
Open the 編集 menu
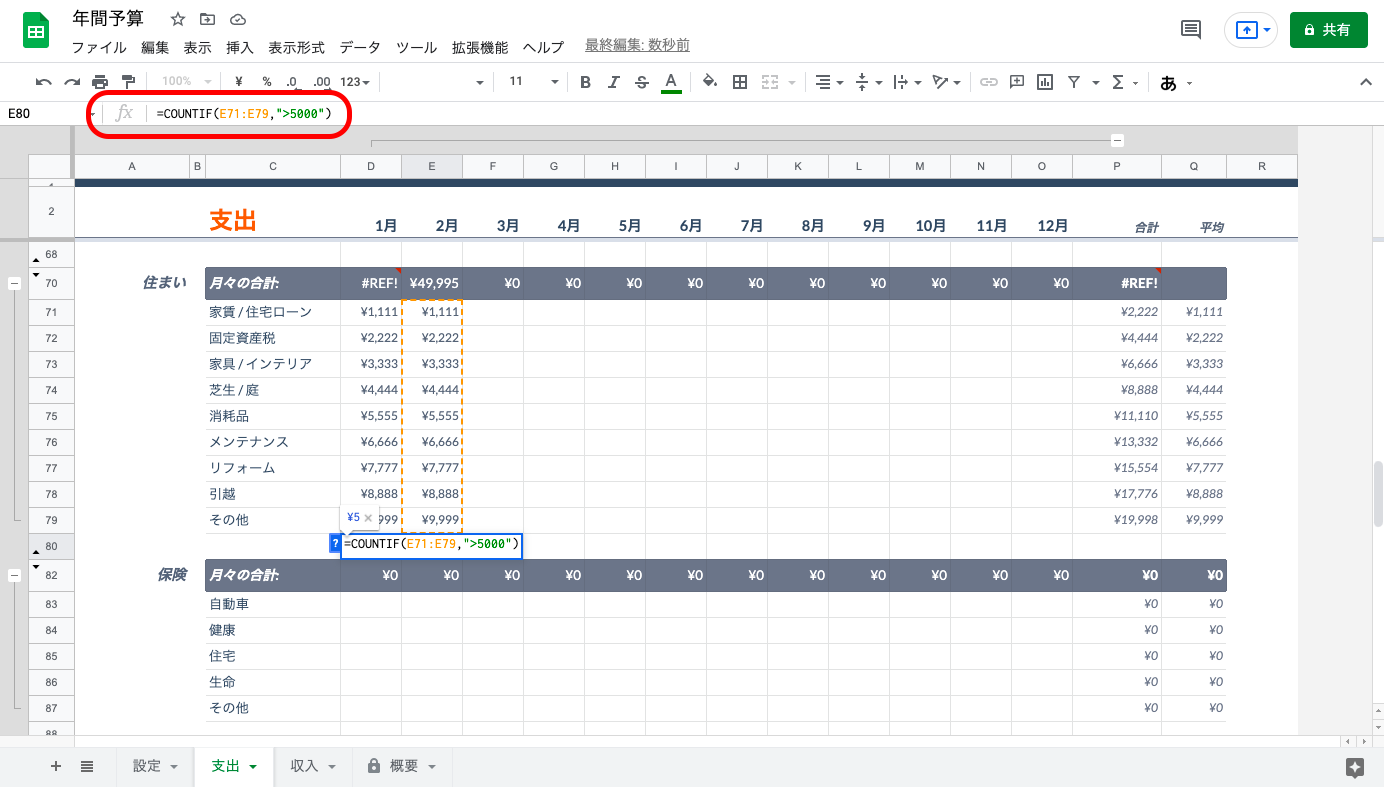coord(155,47)
